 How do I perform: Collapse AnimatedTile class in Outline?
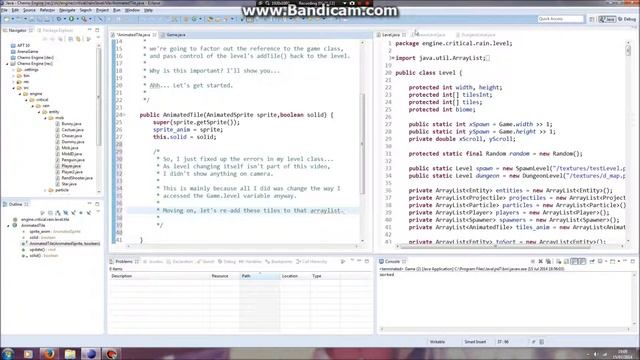8,225
